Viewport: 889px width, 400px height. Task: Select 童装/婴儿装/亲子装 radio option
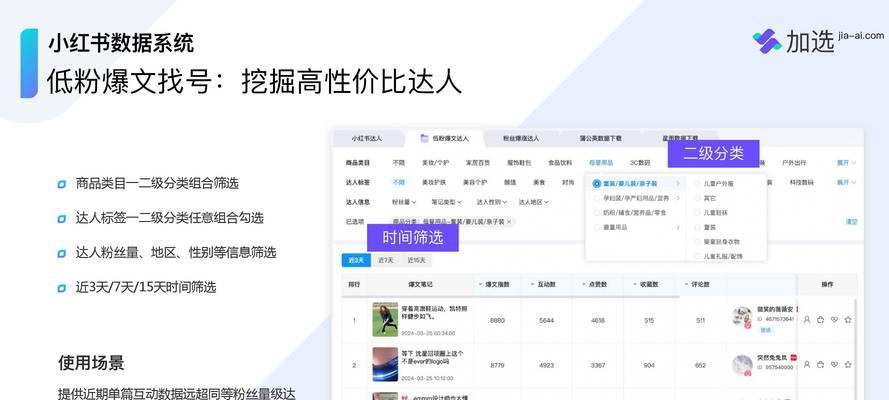pos(596,184)
